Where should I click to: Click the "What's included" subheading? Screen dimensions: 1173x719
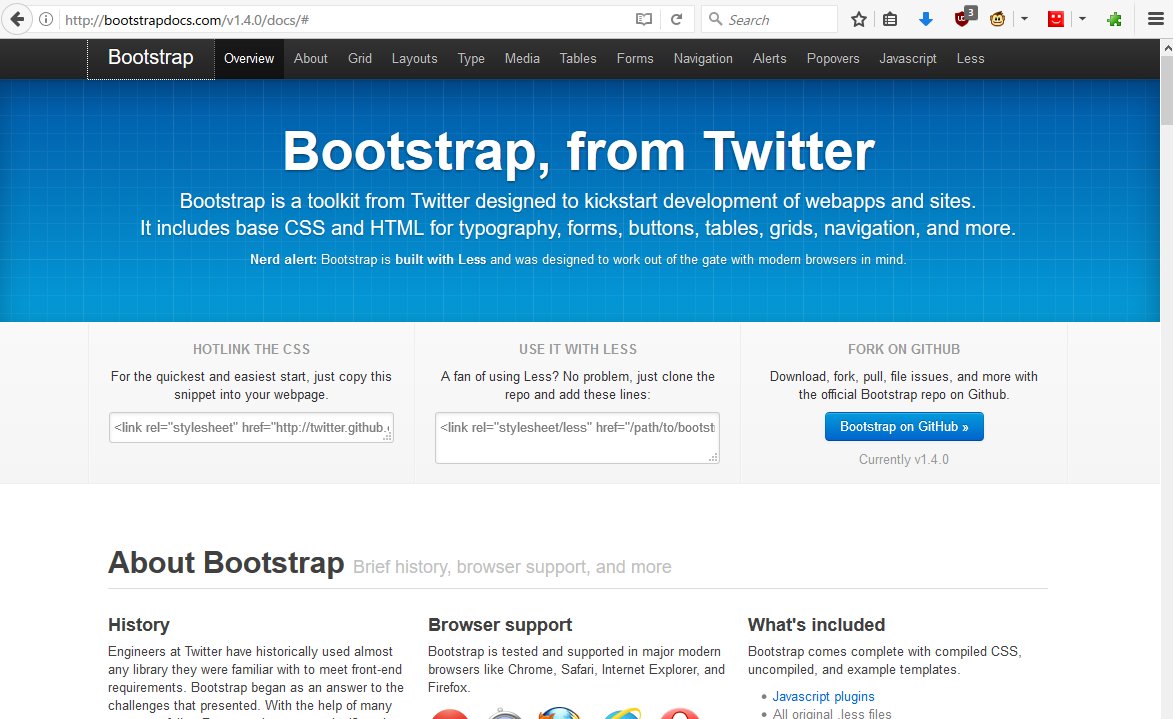coord(816,625)
